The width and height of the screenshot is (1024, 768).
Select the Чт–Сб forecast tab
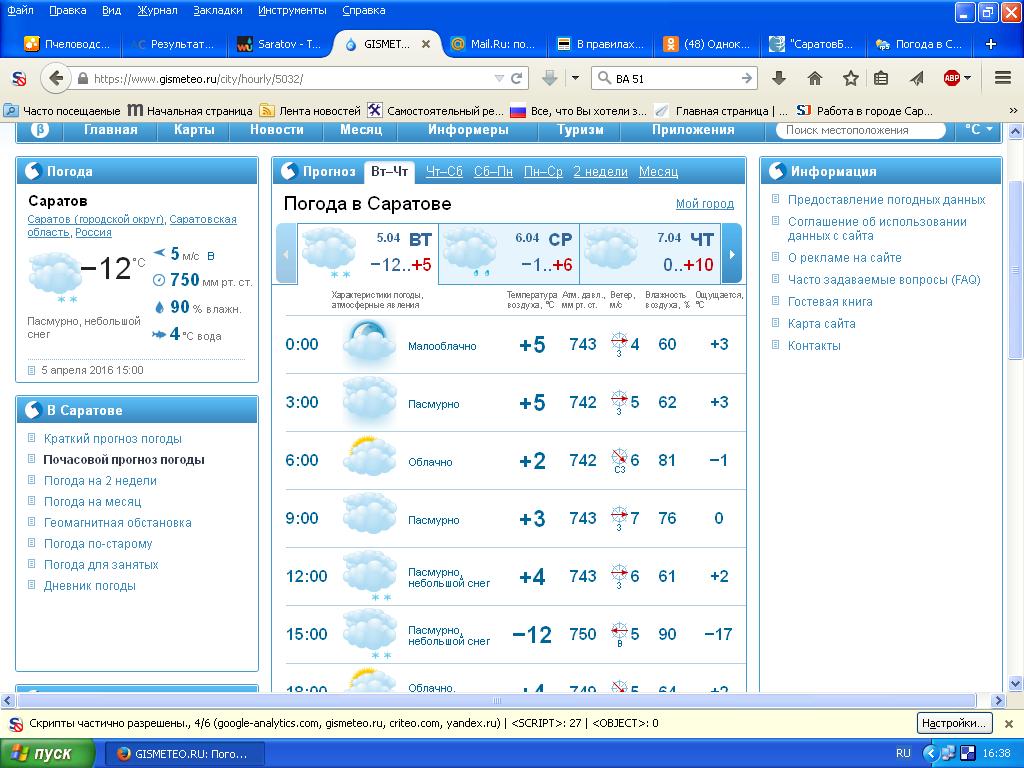pos(444,172)
